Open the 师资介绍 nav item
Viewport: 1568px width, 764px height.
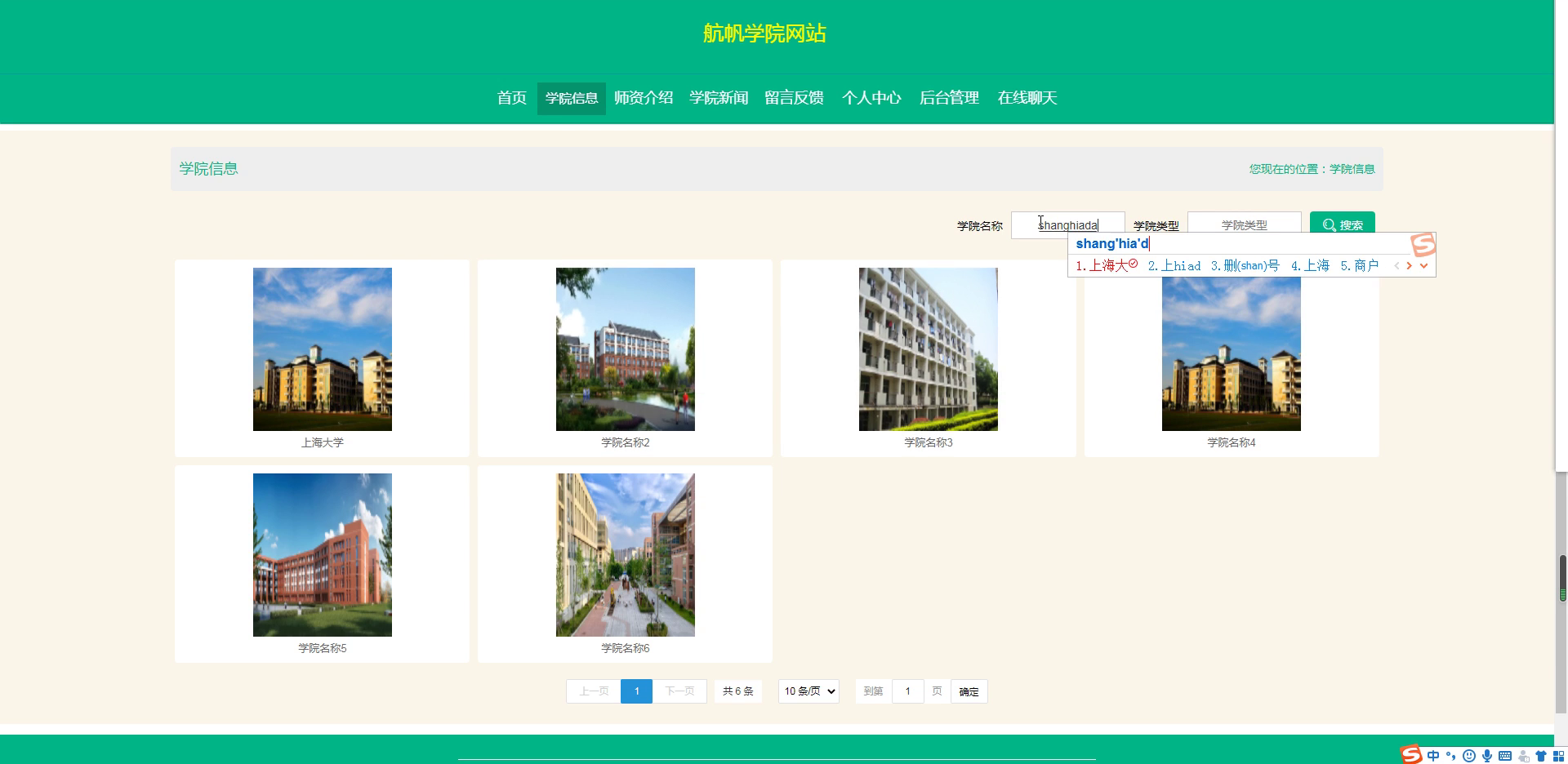[644, 98]
